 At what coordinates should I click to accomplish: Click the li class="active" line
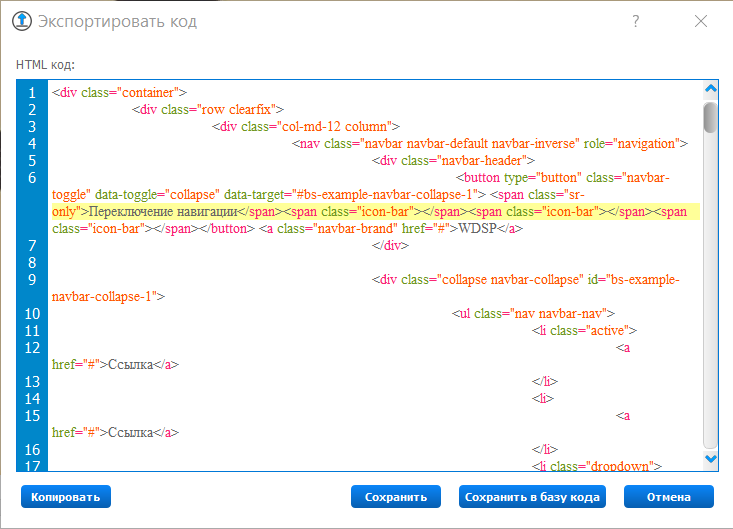[584, 331]
